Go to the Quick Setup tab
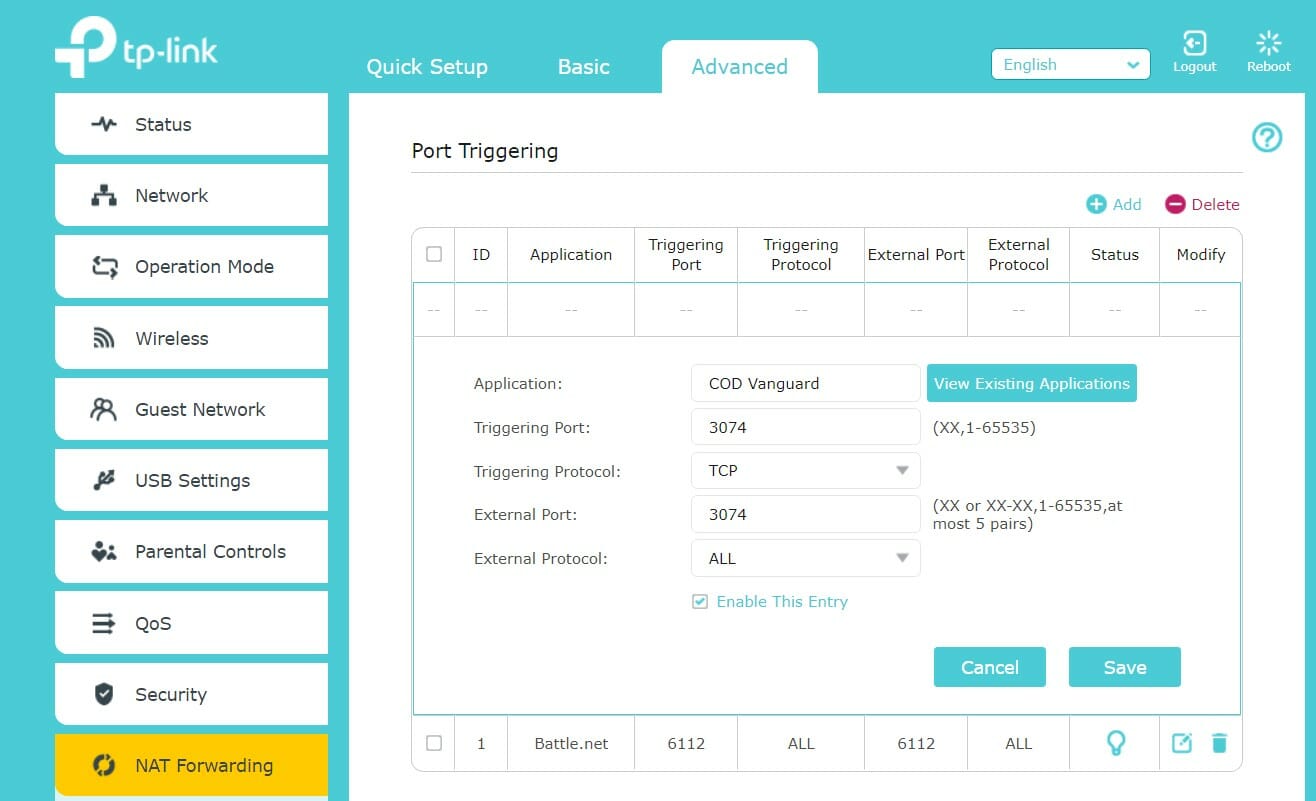 (x=427, y=67)
